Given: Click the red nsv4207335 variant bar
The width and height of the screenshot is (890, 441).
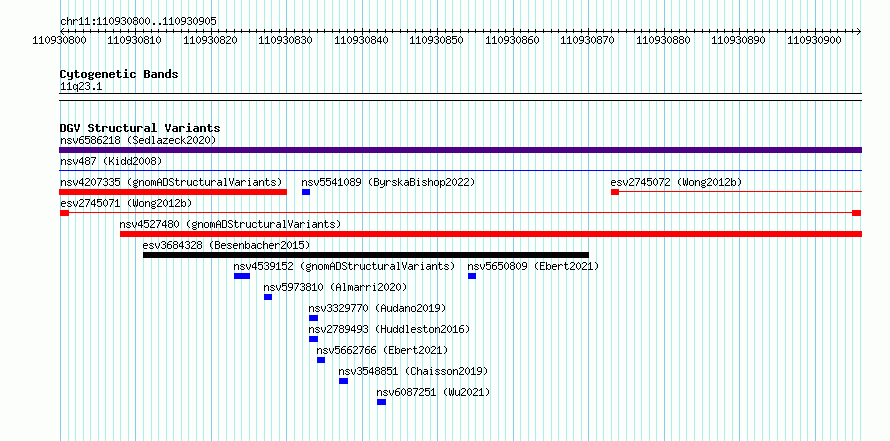Looking at the screenshot, I should 173,192.
